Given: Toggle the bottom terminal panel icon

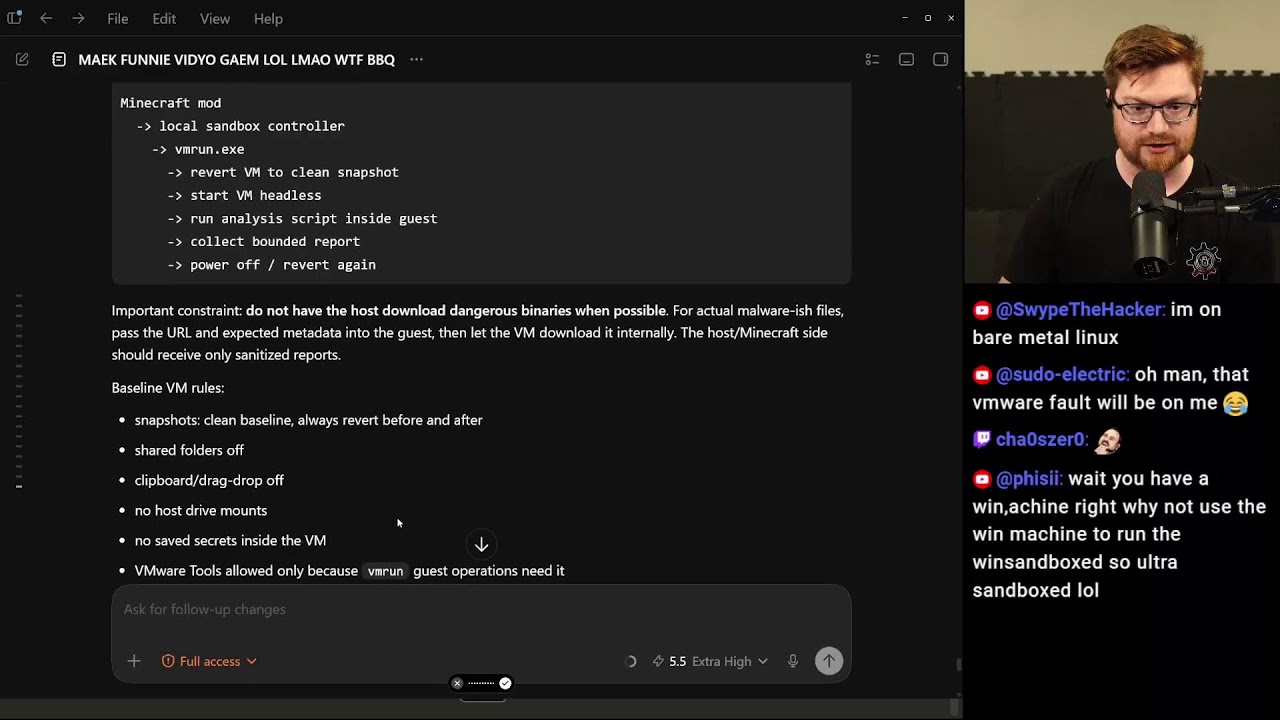Looking at the screenshot, I should click(906, 60).
